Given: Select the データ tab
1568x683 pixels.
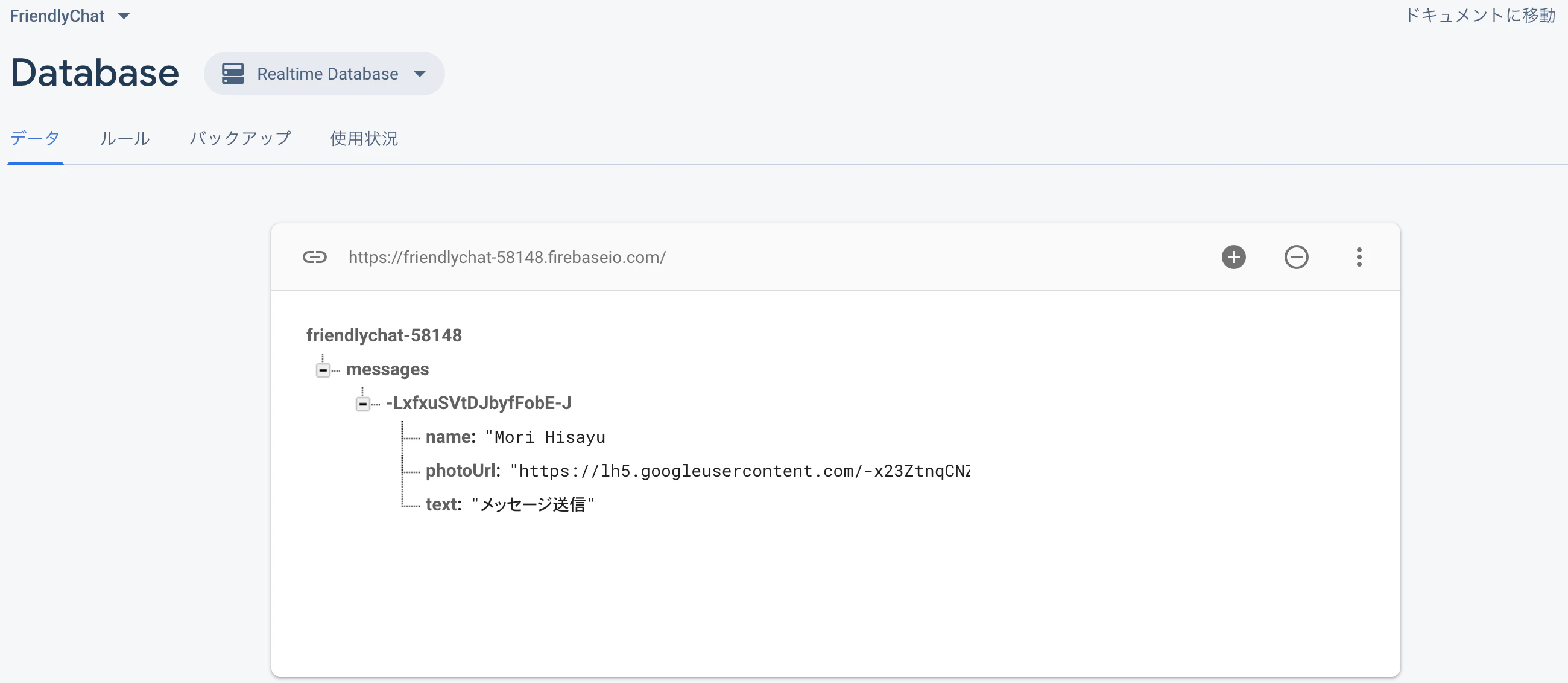Looking at the screenshot, I should pyautogui.click(x=35, y=138).
